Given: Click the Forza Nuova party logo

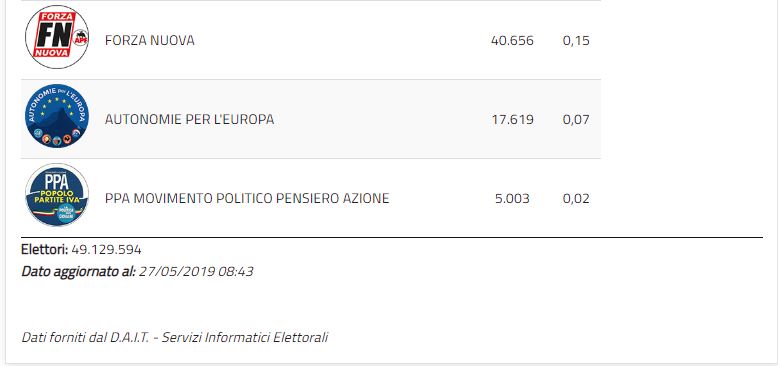Looking at the screenshot, I should pos(57,37).
